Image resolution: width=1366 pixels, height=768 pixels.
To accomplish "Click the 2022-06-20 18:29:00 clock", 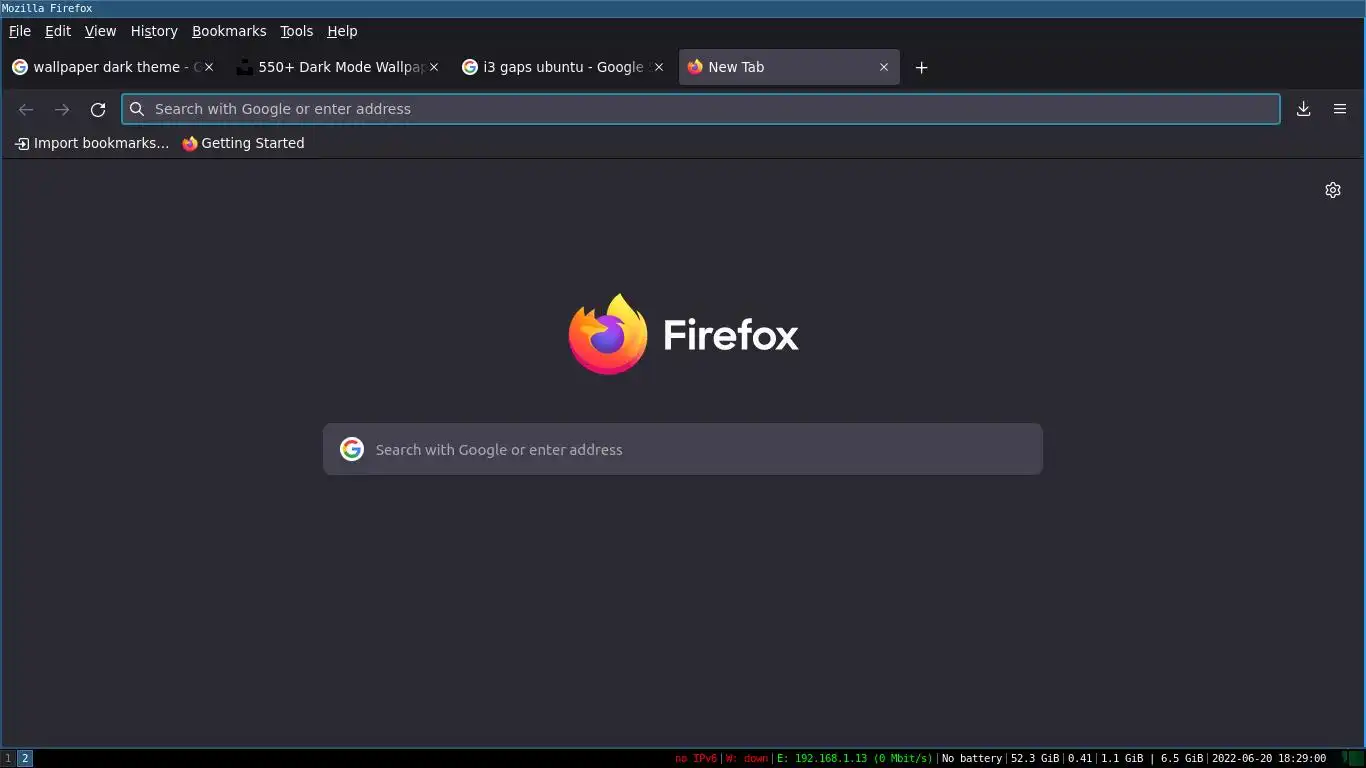I will point(1269,759).
